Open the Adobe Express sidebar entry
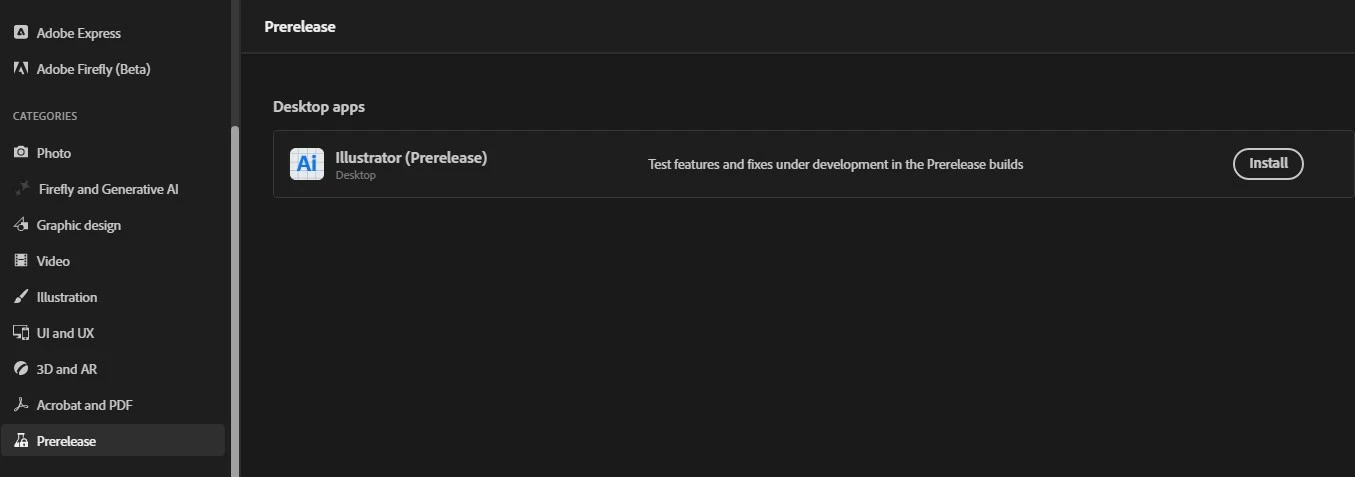 (x=113, y=33)
